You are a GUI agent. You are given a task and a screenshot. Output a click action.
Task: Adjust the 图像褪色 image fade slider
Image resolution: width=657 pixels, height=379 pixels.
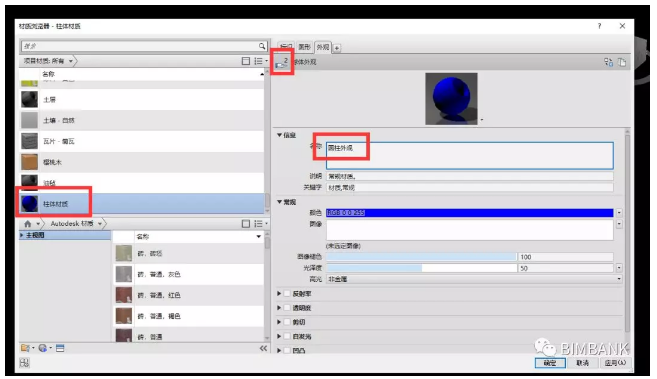[x=421, y=257]
